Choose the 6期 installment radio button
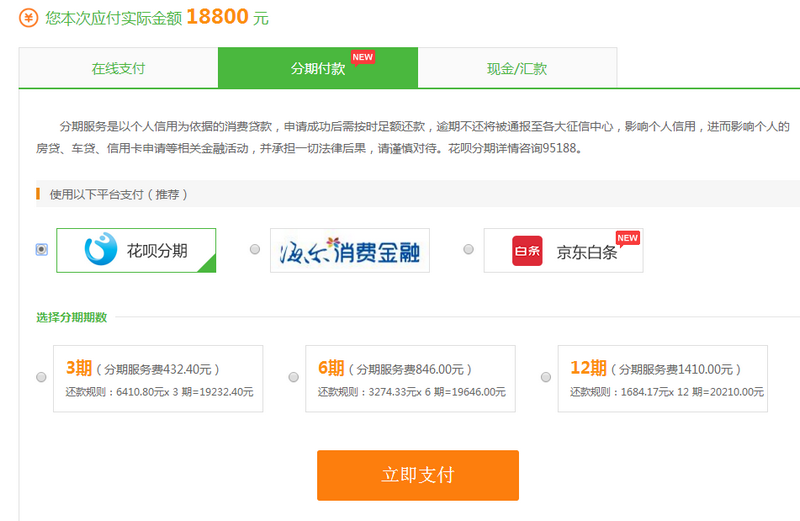This screenshot has height=521, width=800. tap(293, 377)
